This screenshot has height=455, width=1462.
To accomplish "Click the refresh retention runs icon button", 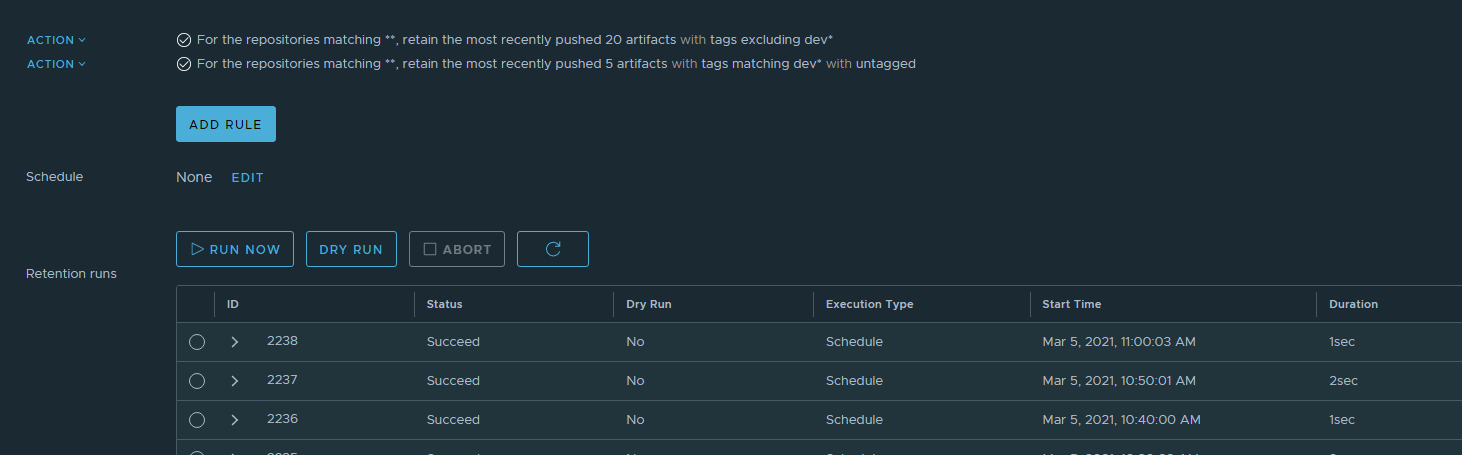I will click(x=552, y=249).
